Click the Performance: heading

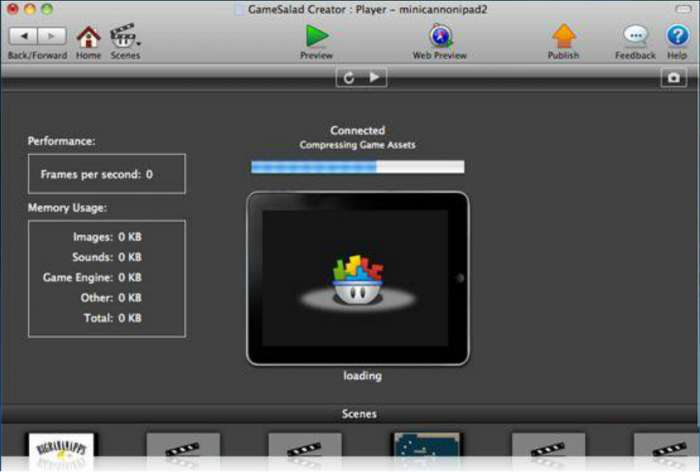62,141
